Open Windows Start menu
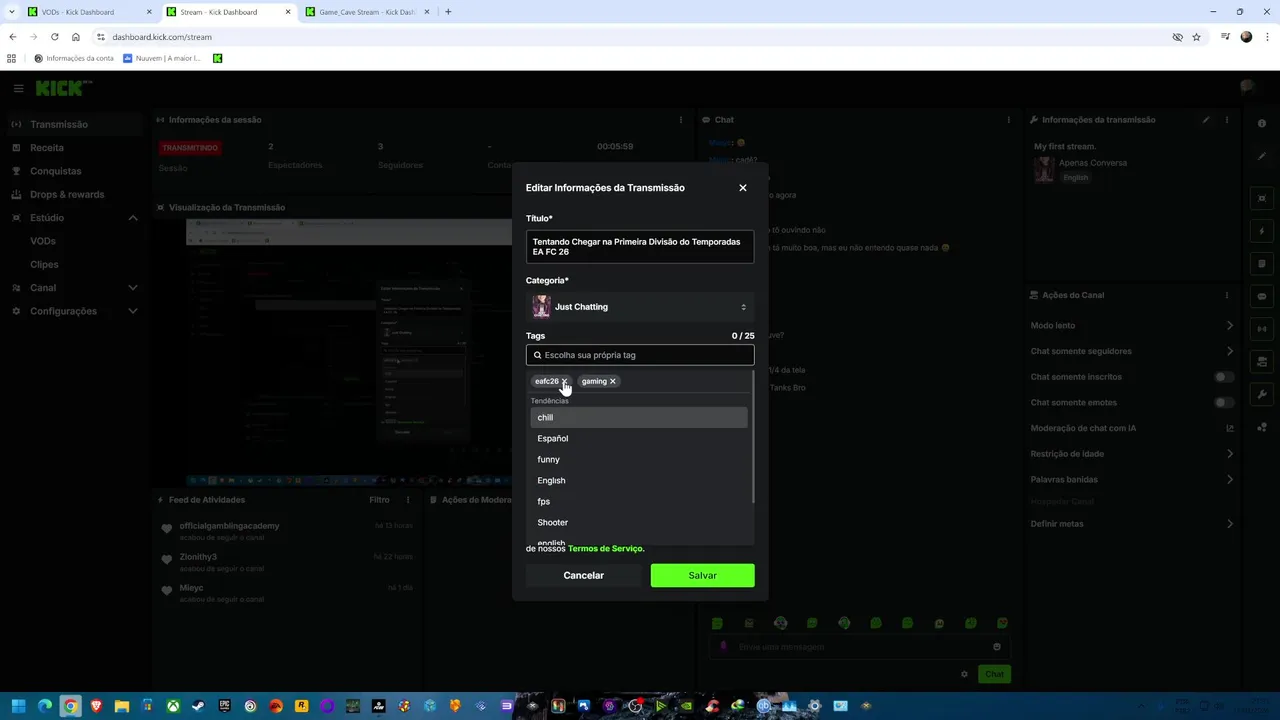The image size is (1280, 720). click(x=18, y=706)
